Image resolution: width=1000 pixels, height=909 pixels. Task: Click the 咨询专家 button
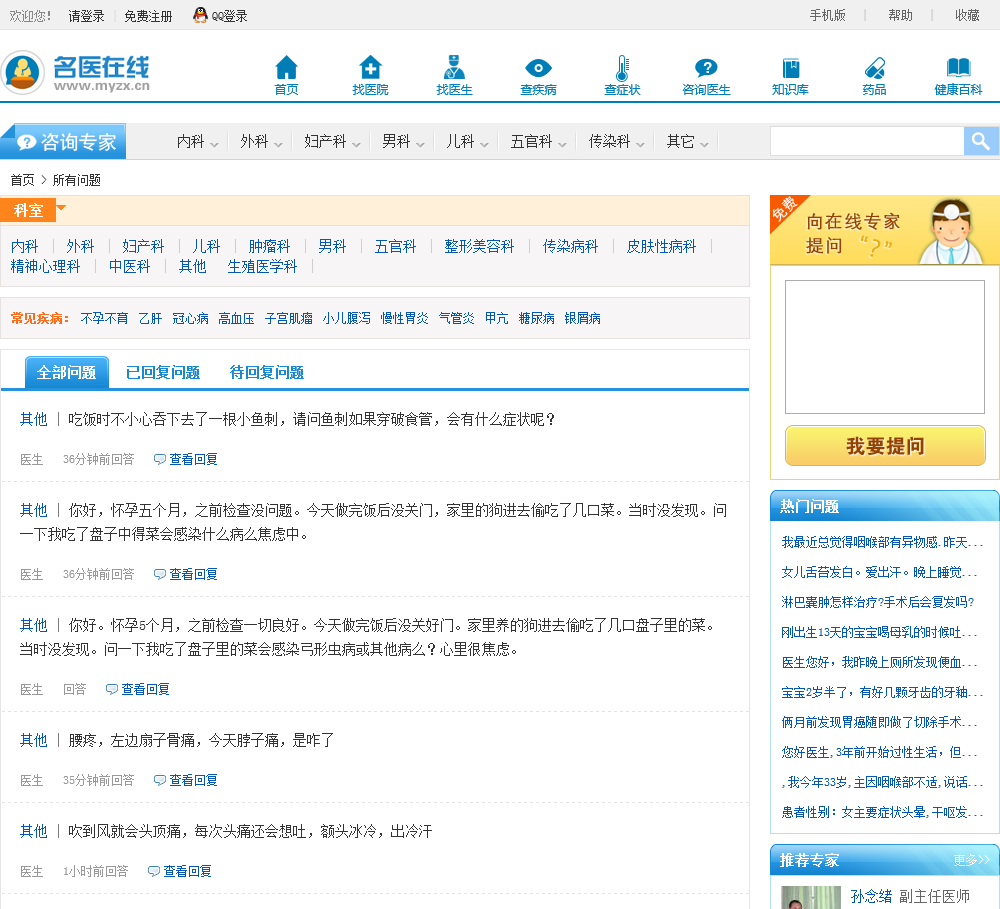click(x=64, y=141)
